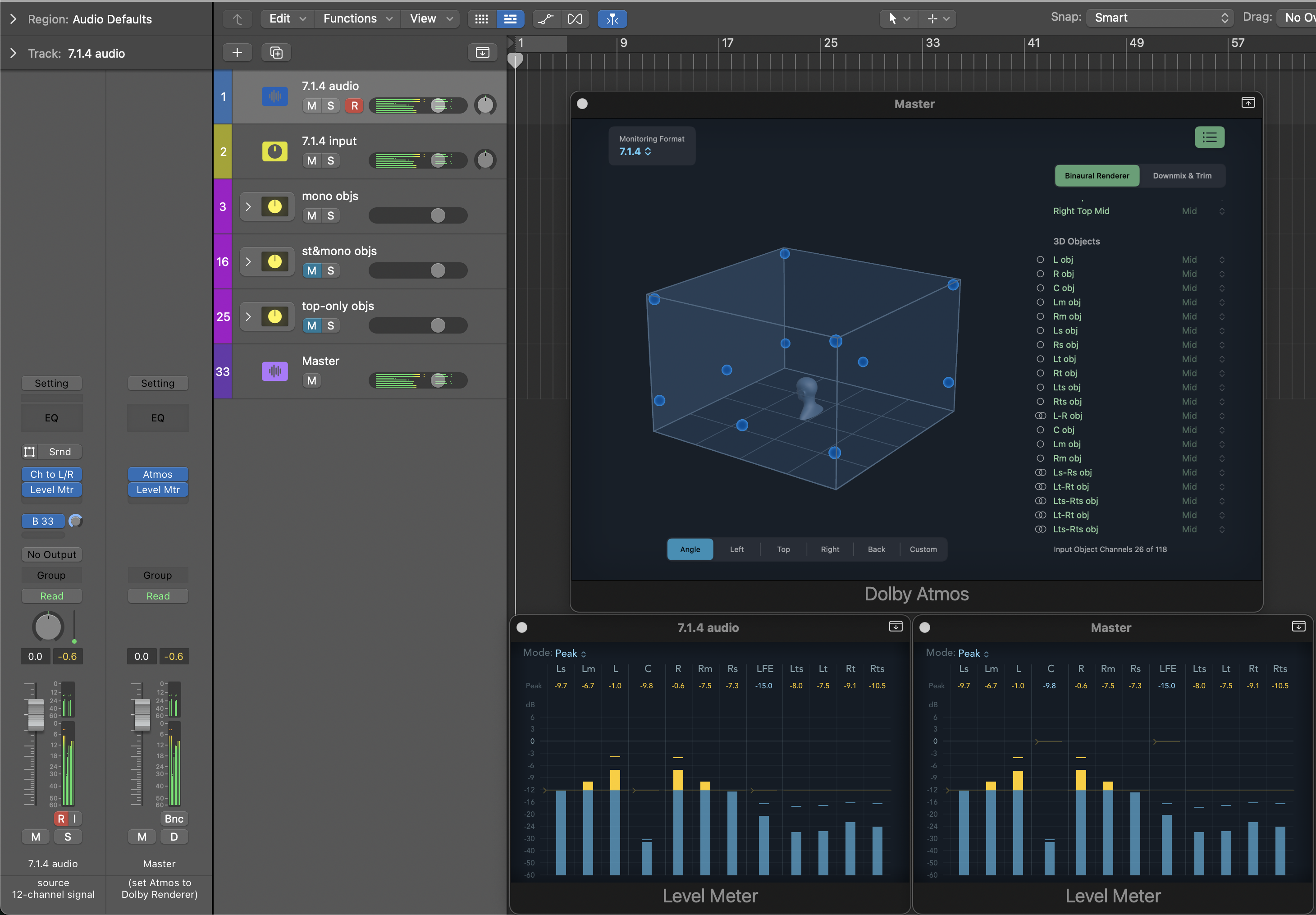1316x915 pixels.
Task: Click the stereo link icon for L-R obj
Action: [1040, 416]
